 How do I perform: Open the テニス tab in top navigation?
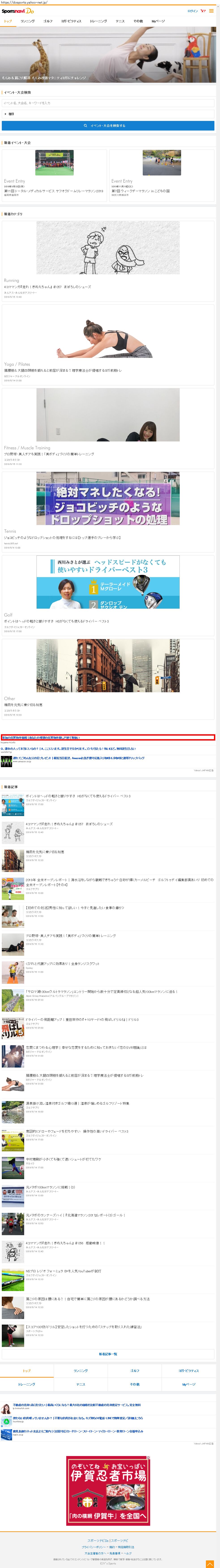[120, 21]
